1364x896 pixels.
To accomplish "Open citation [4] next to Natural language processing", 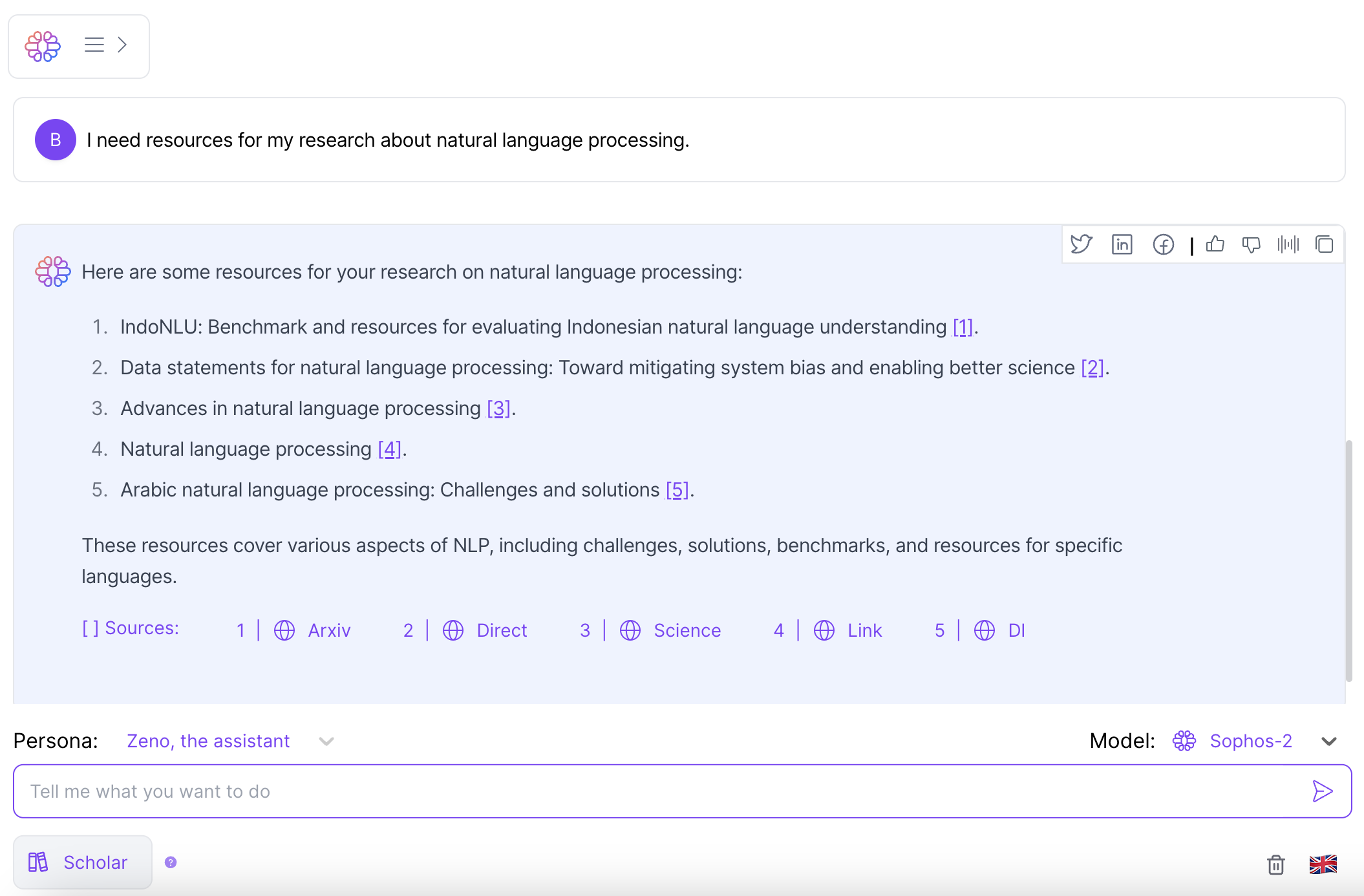I will tap(390, 449).
